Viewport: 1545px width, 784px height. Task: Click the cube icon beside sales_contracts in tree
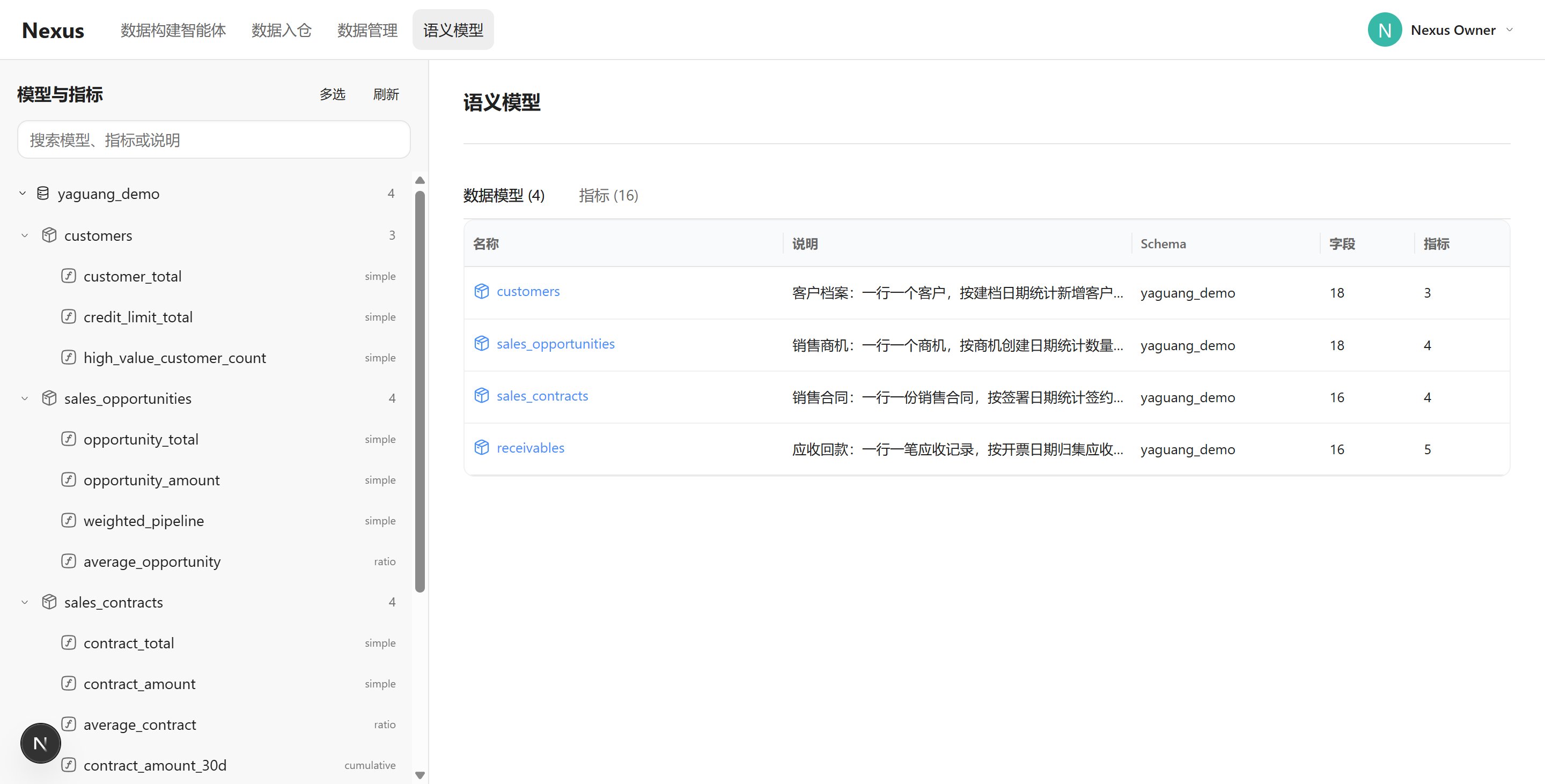click(x=49, y=602)
